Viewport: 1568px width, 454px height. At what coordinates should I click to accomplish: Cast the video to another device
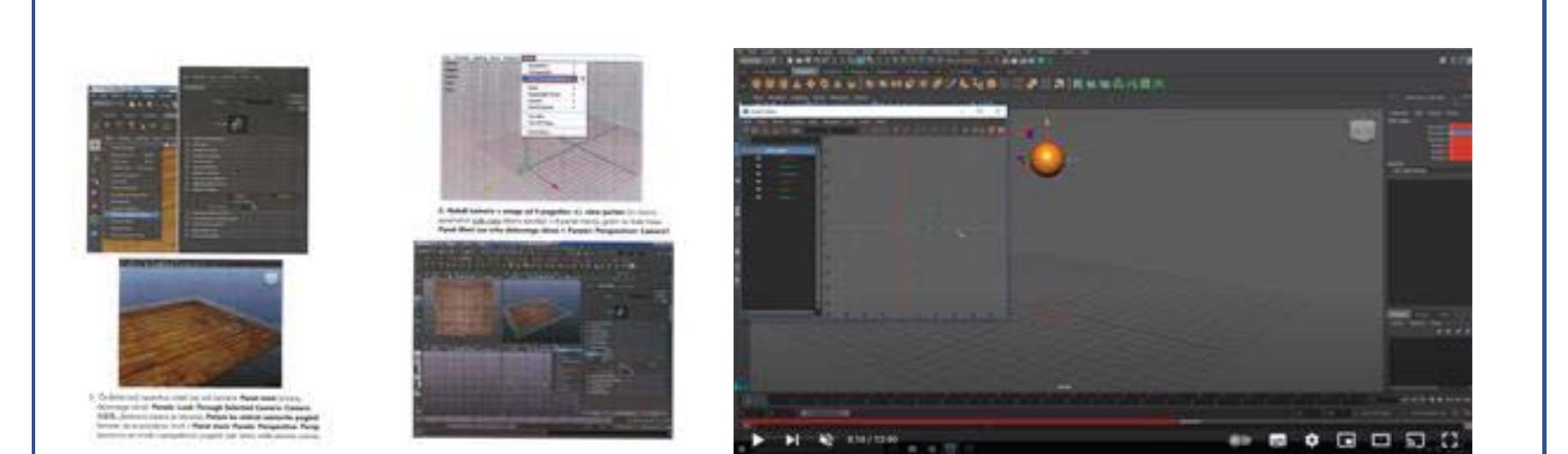coord(1415,439)
